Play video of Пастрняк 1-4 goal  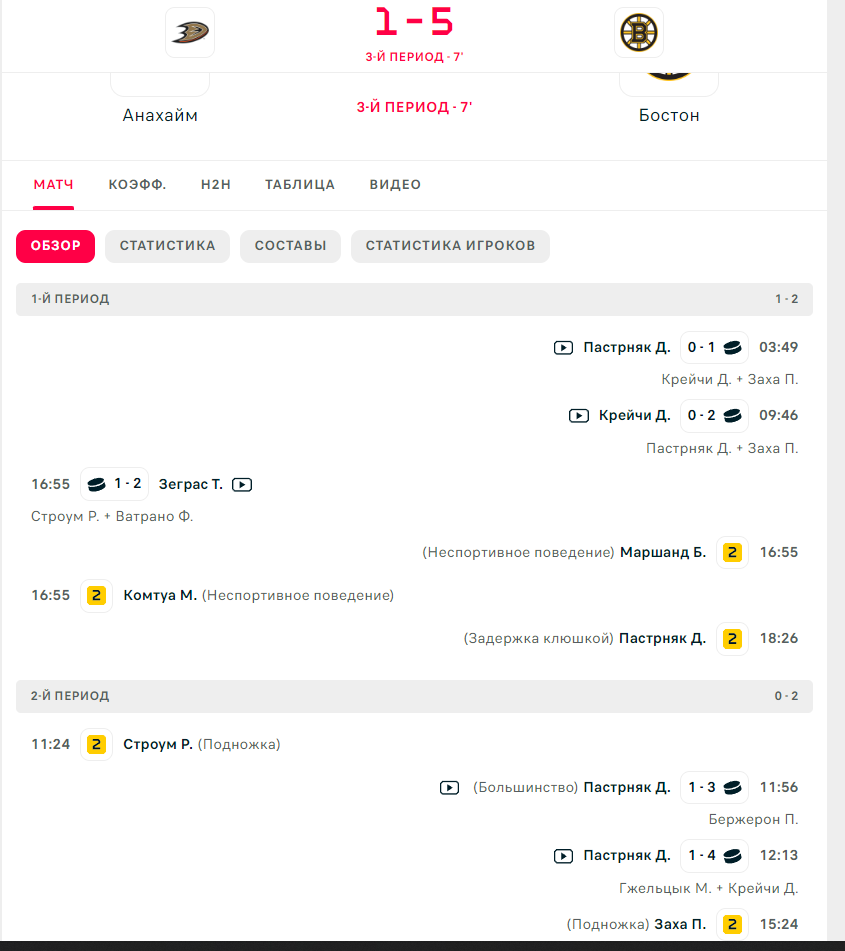[563, 856]
